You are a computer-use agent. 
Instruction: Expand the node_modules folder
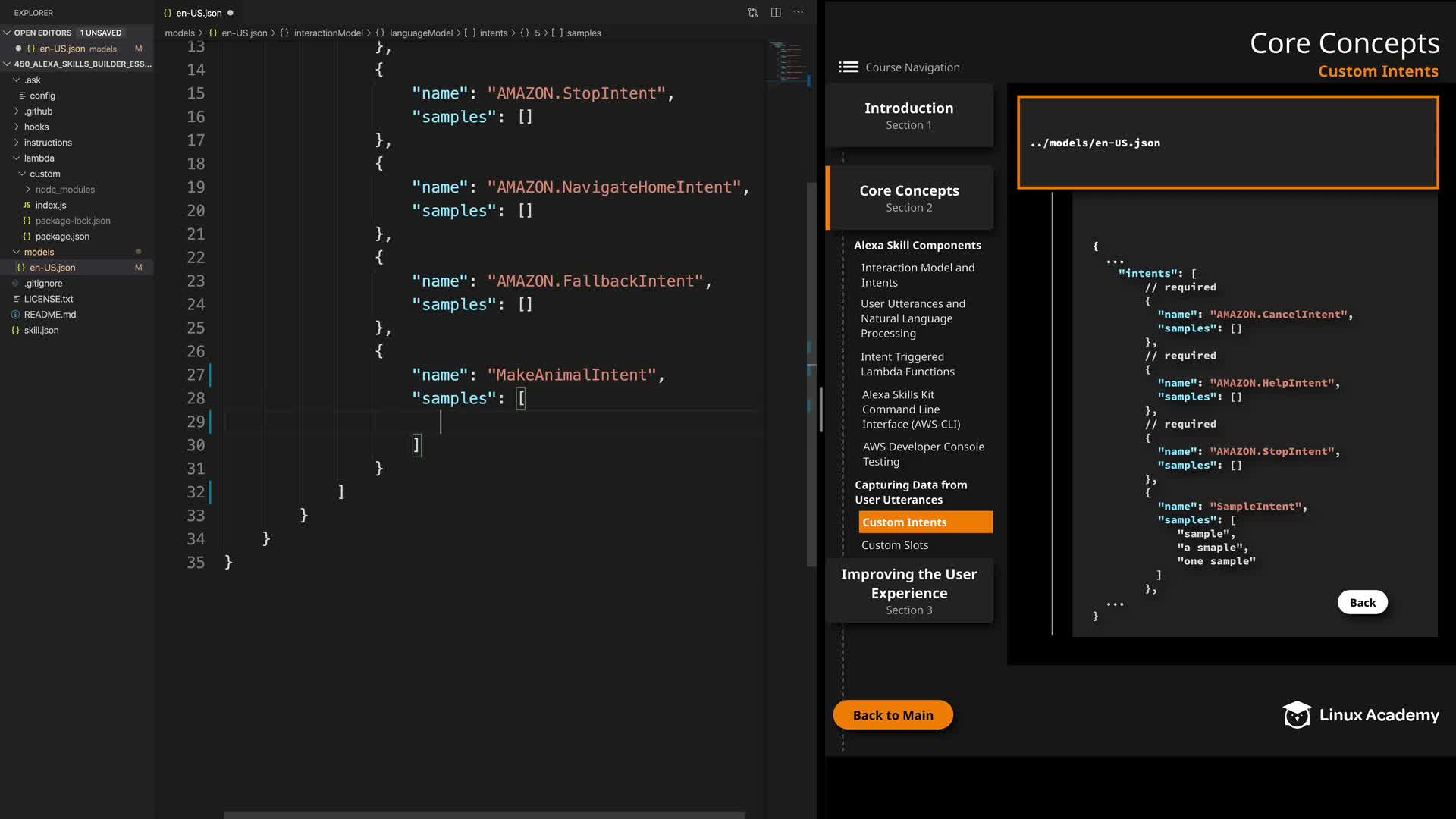[28, 189]
